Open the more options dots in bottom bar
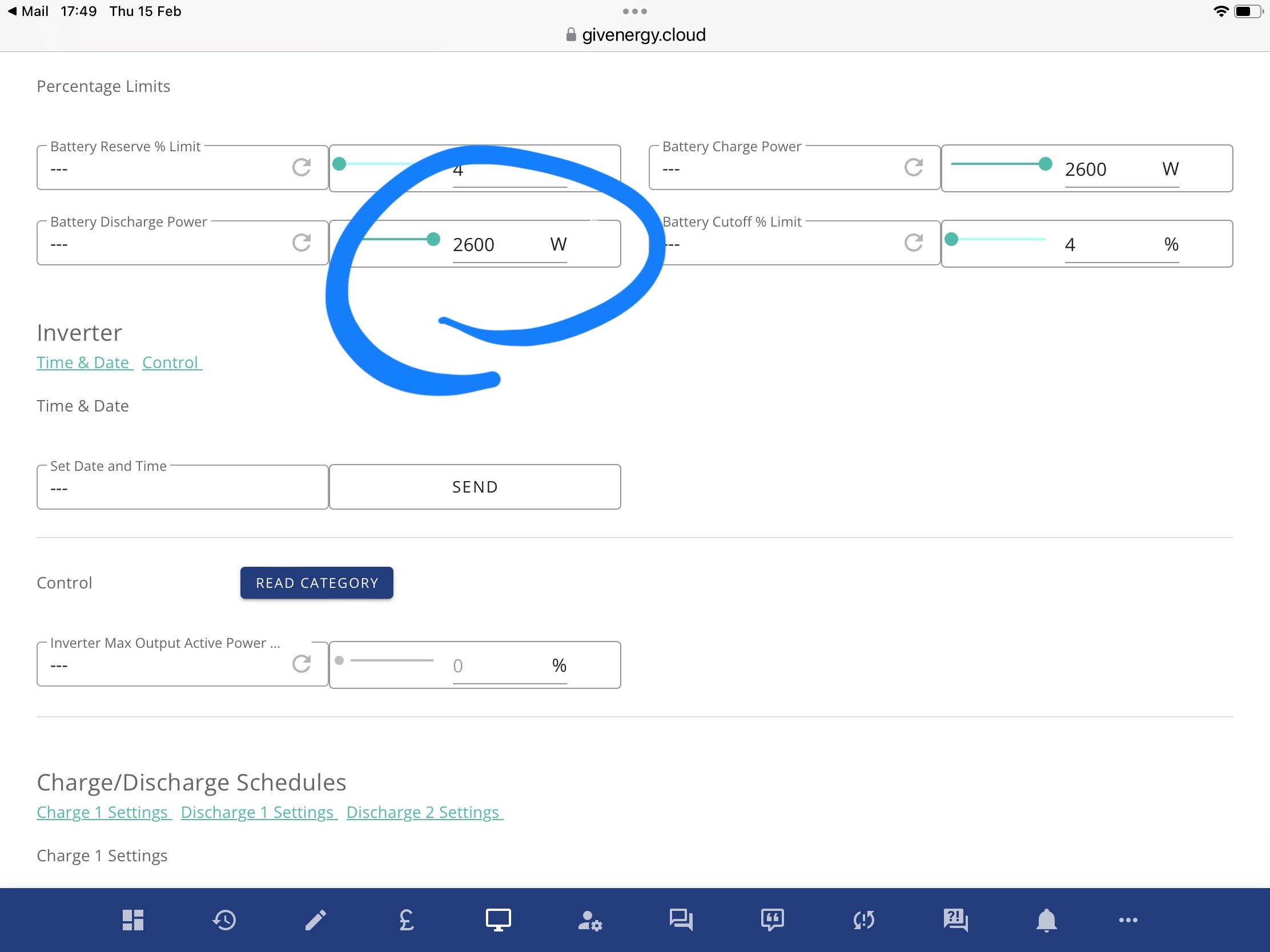 point(1128,920)
